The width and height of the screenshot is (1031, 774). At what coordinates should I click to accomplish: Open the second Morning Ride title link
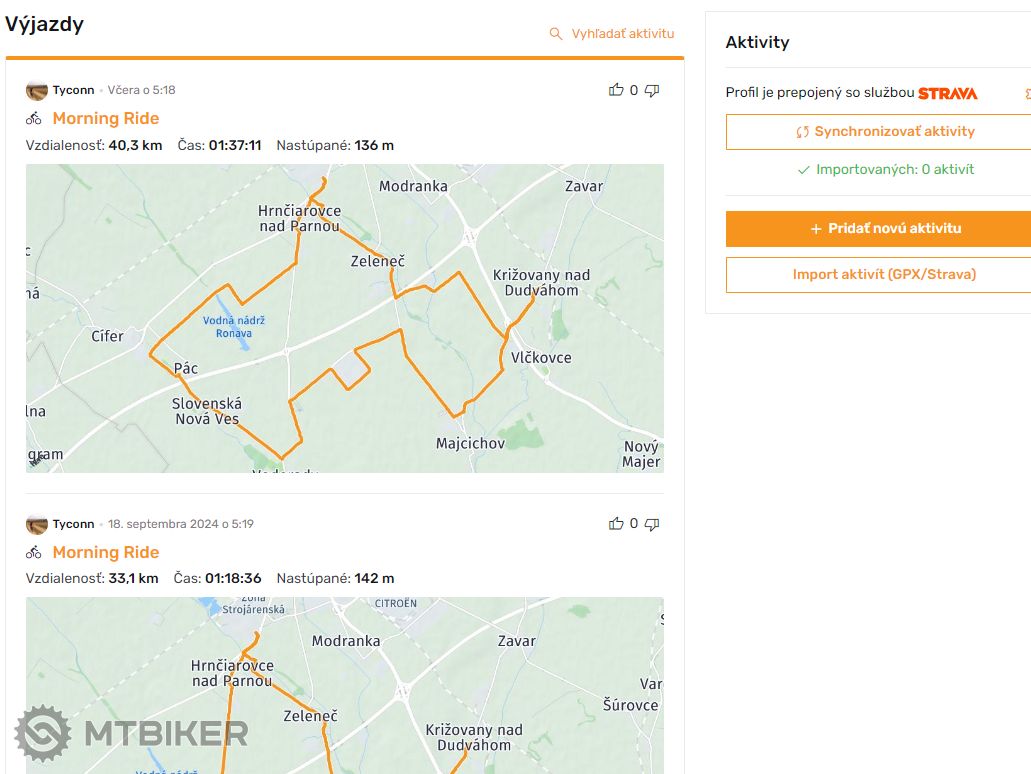106,552
